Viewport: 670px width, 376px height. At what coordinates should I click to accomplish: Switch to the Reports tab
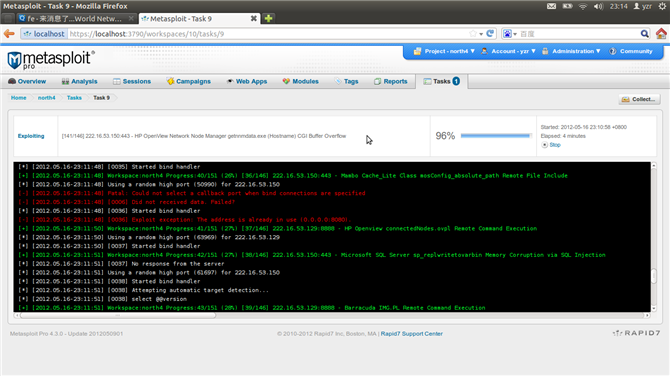391,81
